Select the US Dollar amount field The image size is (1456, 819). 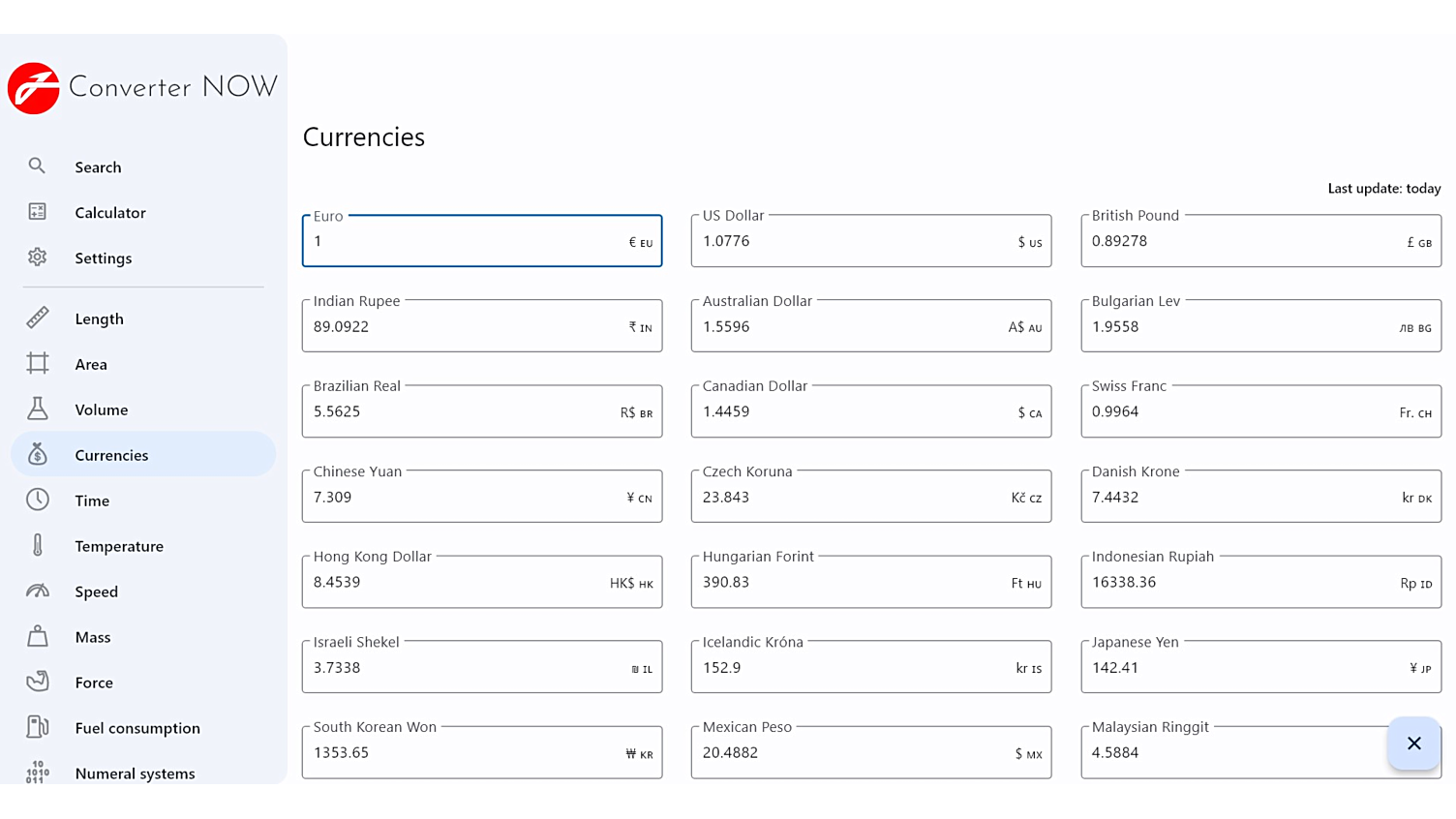point(870,241)
